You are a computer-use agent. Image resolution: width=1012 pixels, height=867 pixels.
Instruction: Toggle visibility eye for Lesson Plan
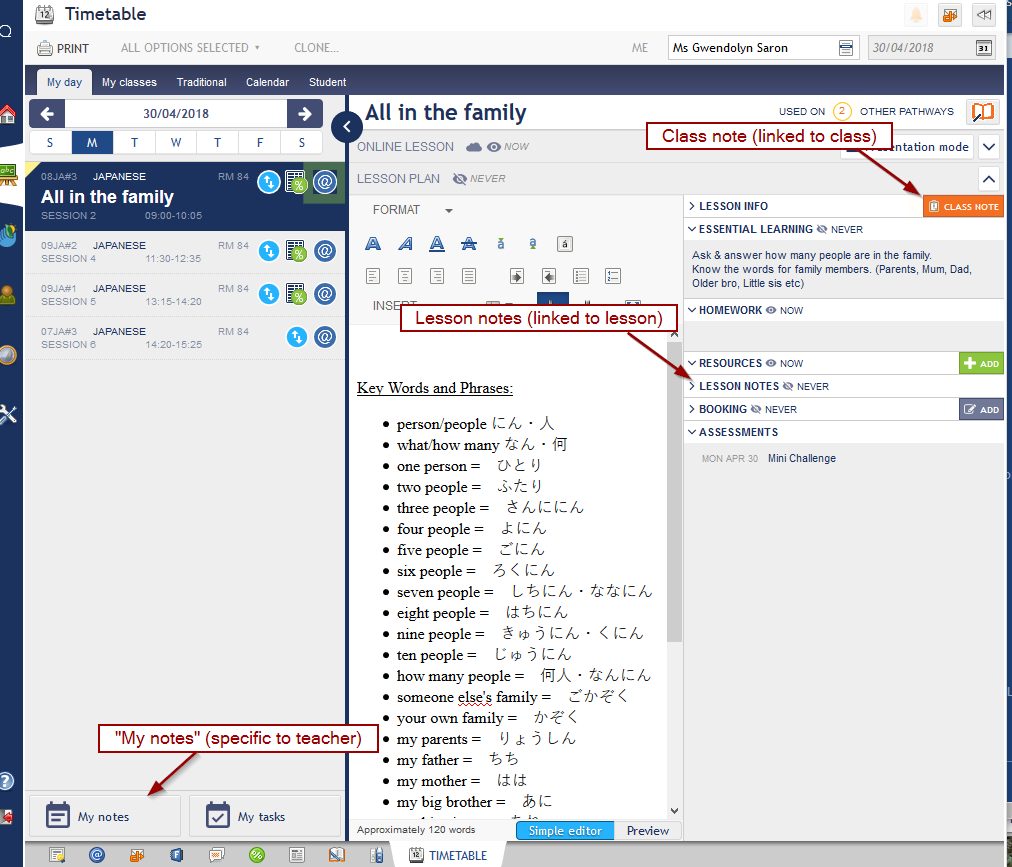[460, 179]
